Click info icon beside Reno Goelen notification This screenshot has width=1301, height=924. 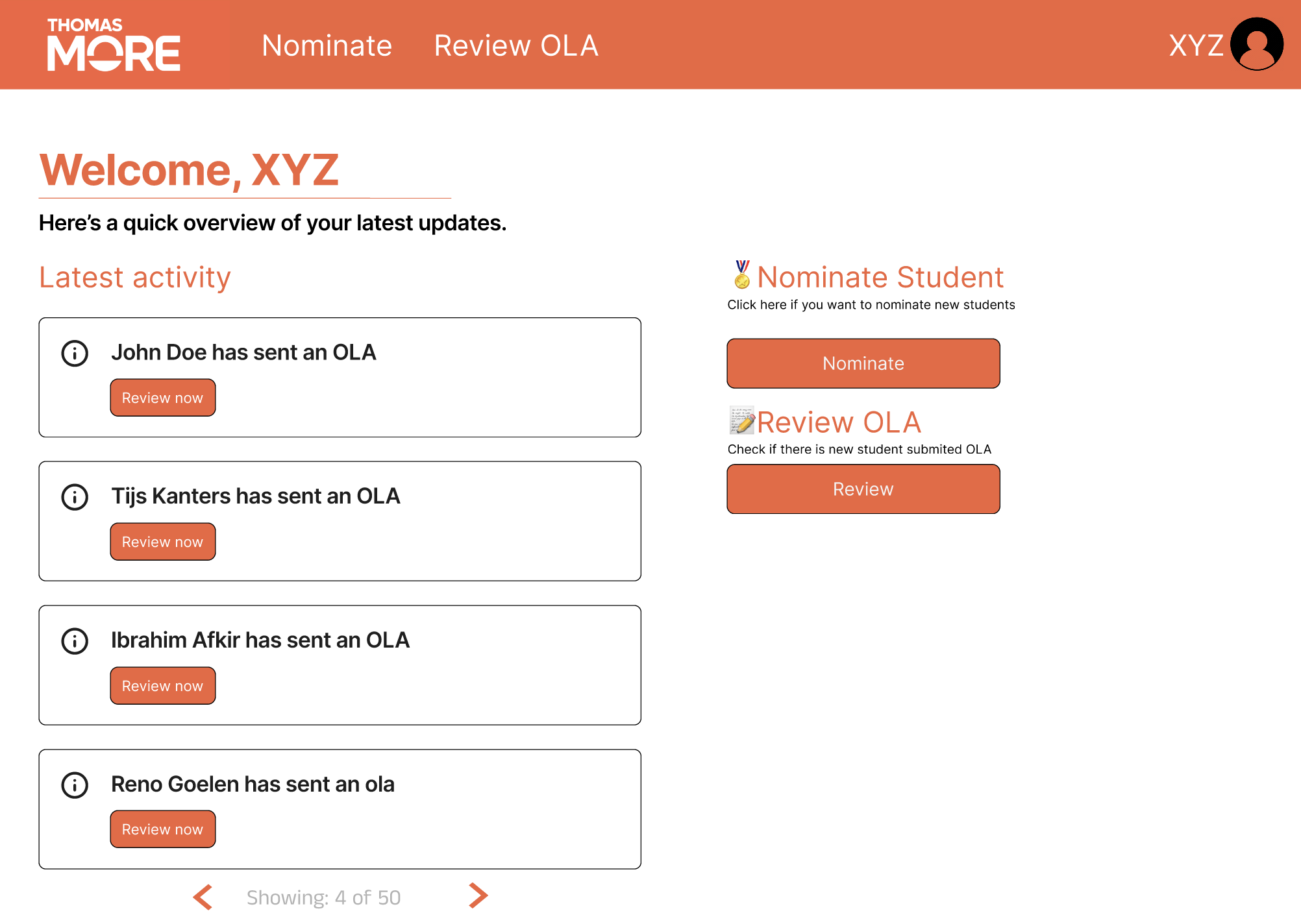pos(75,785)
